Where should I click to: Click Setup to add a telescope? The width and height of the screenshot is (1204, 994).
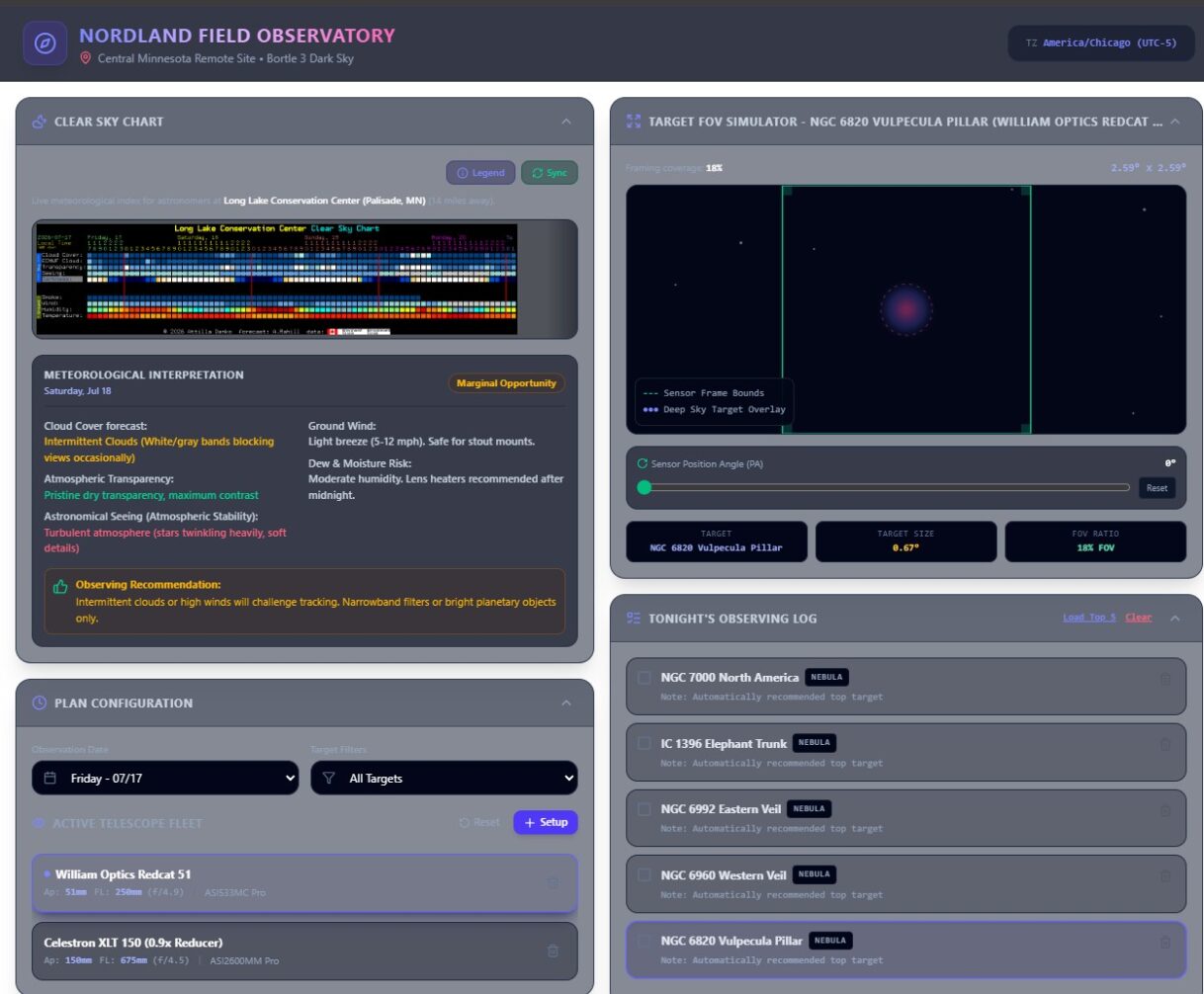(546, 822)
